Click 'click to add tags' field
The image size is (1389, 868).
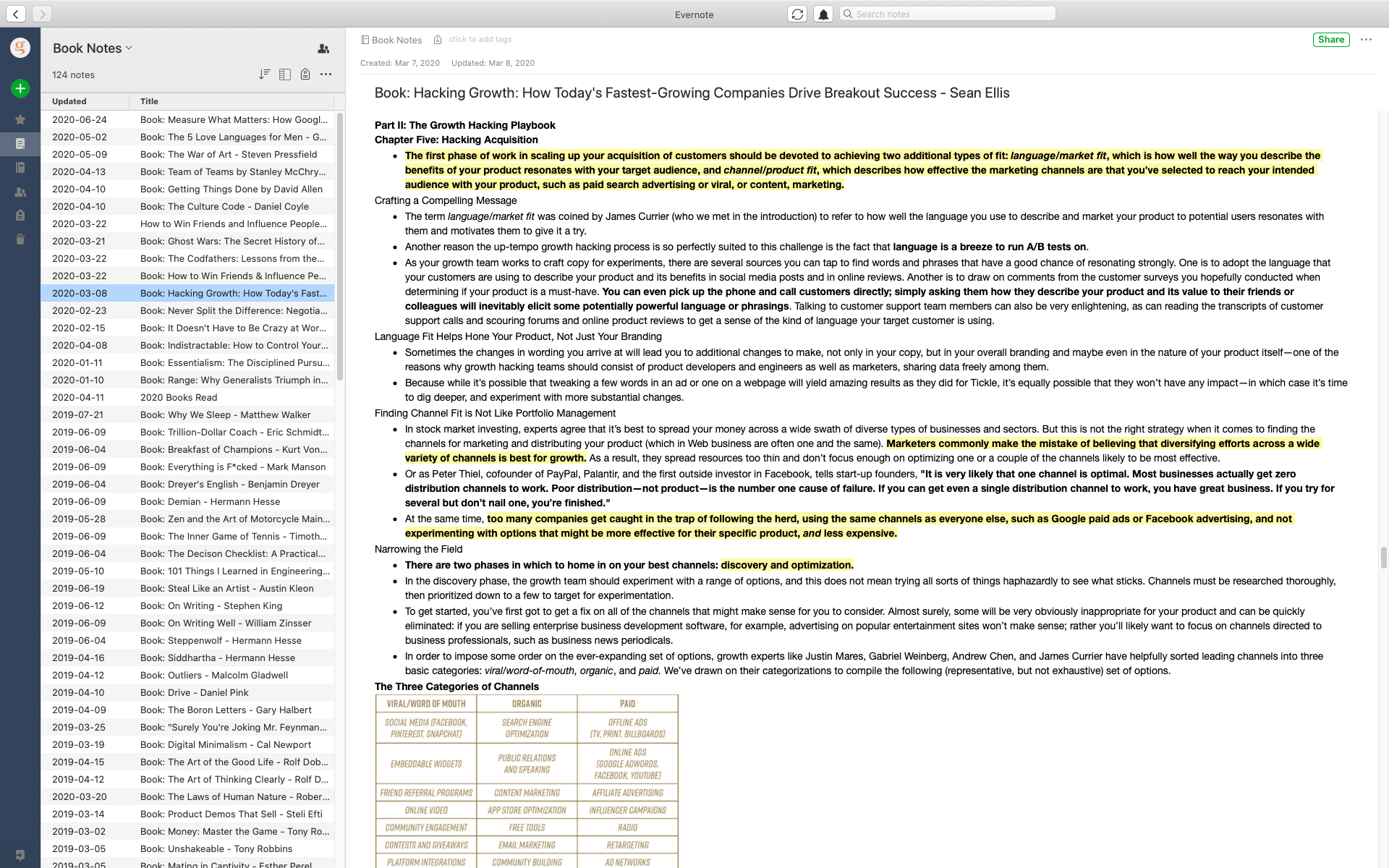coord(480,40)
